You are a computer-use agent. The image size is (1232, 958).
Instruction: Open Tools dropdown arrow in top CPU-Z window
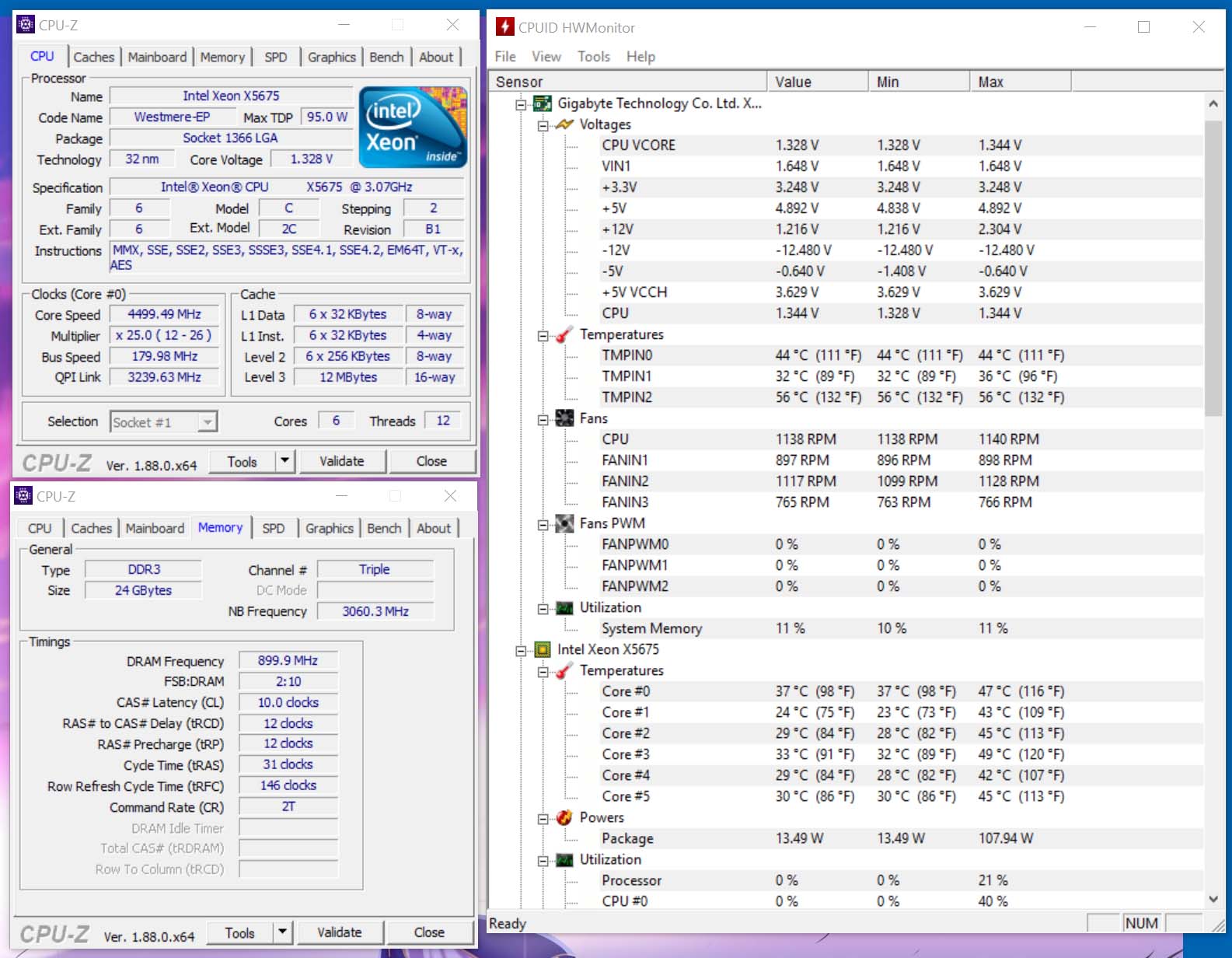284,461
